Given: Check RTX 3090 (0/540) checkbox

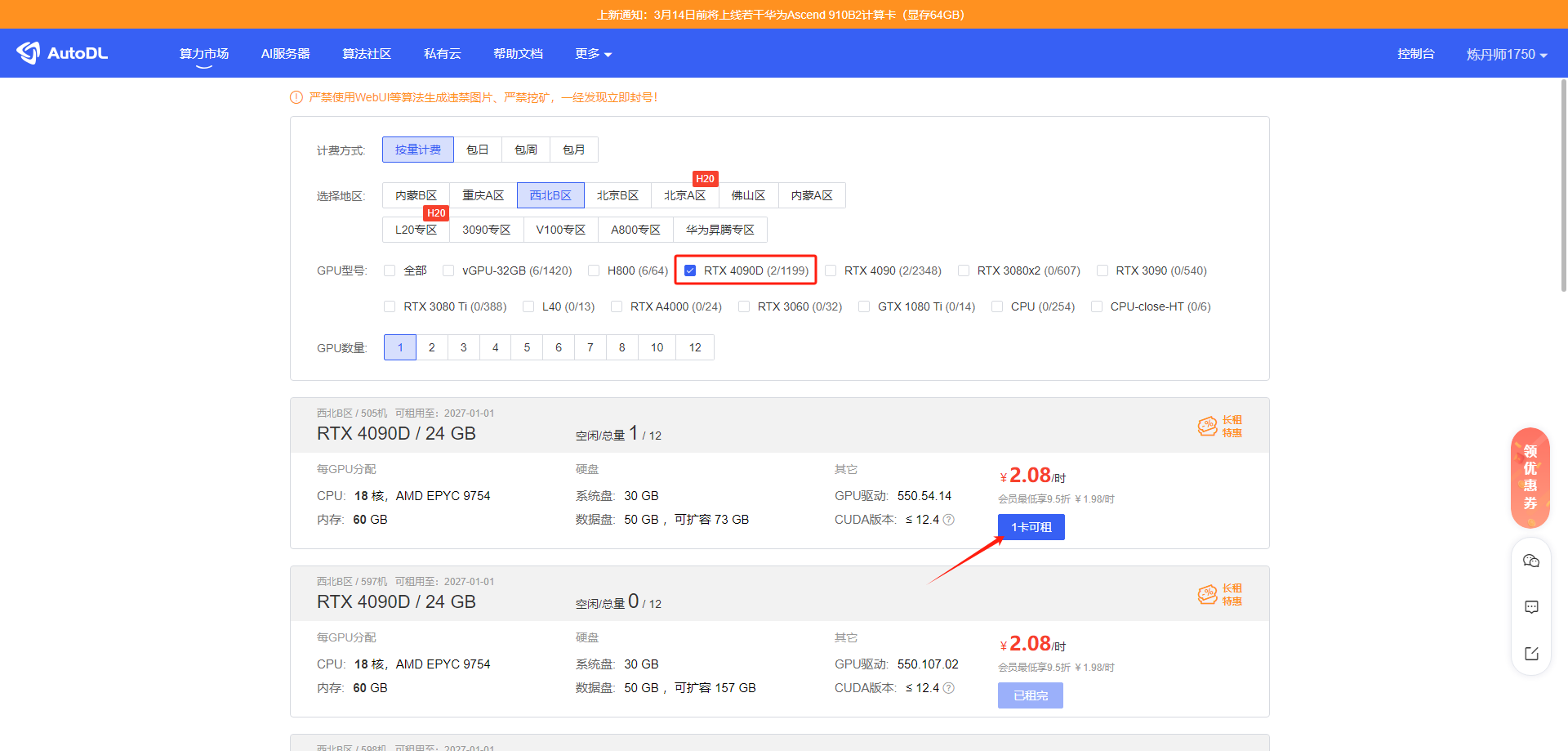Looking at the screenshot, I should [1102, 270].
